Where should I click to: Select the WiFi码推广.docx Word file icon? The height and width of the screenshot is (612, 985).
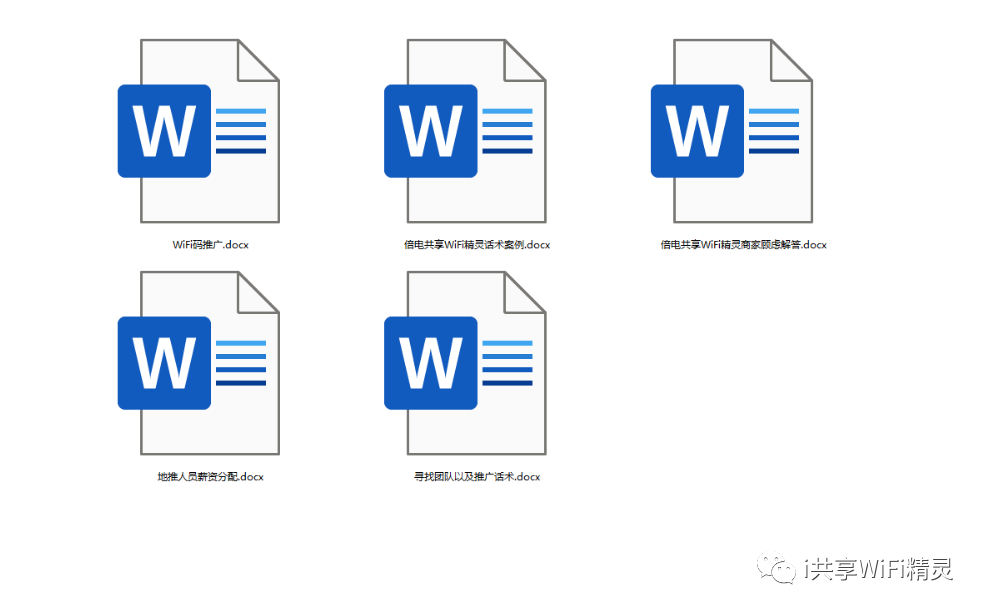199,131
